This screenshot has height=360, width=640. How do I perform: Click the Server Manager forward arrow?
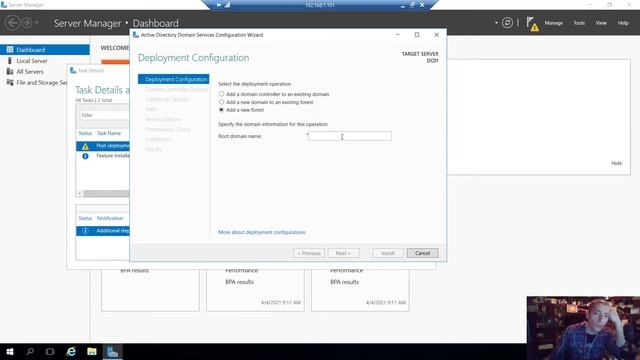point(27,22)
